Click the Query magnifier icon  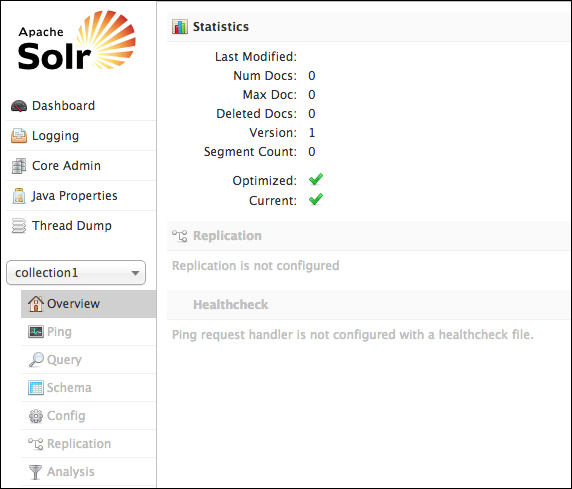(x=36, y=360)
